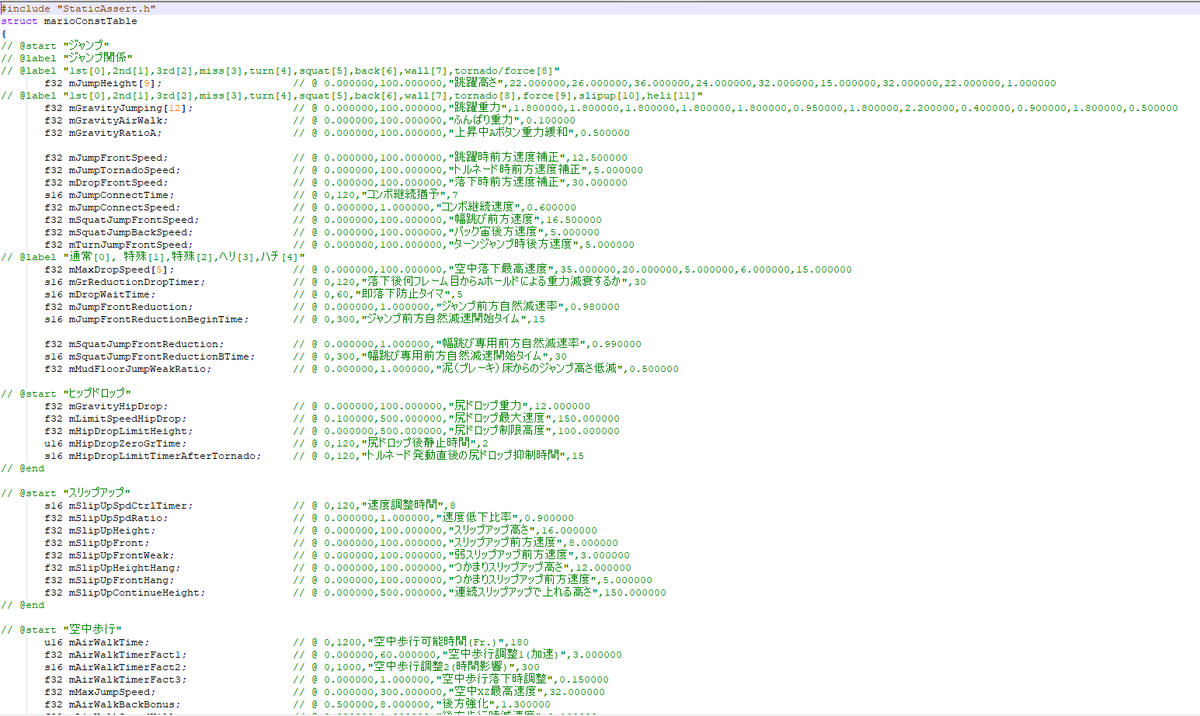This screenshot has height=716, width=1200.
Task: Click the // @label "ジャンプ関係" comment
Action: 67,58
